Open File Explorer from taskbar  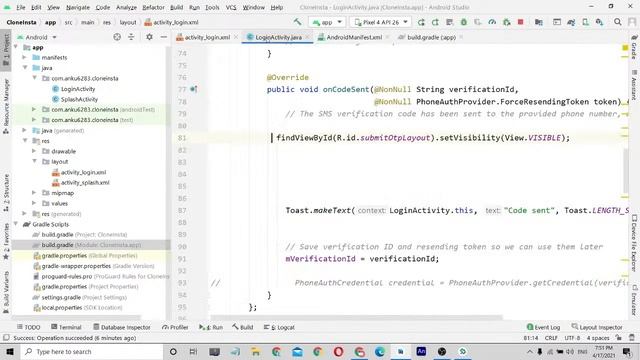click(x=256, y=351)
